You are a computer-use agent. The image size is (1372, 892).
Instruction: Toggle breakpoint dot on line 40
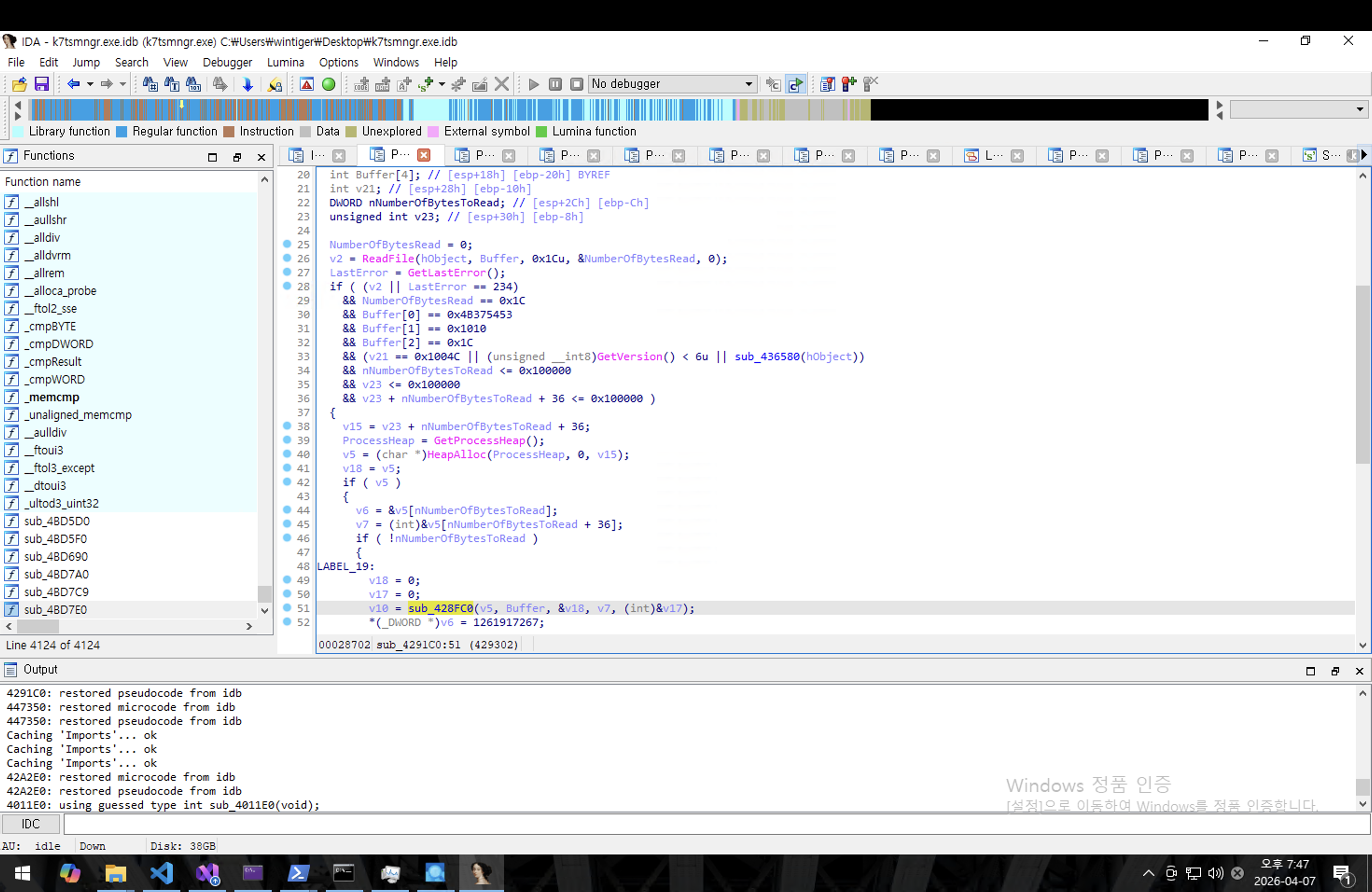[287, 454]
